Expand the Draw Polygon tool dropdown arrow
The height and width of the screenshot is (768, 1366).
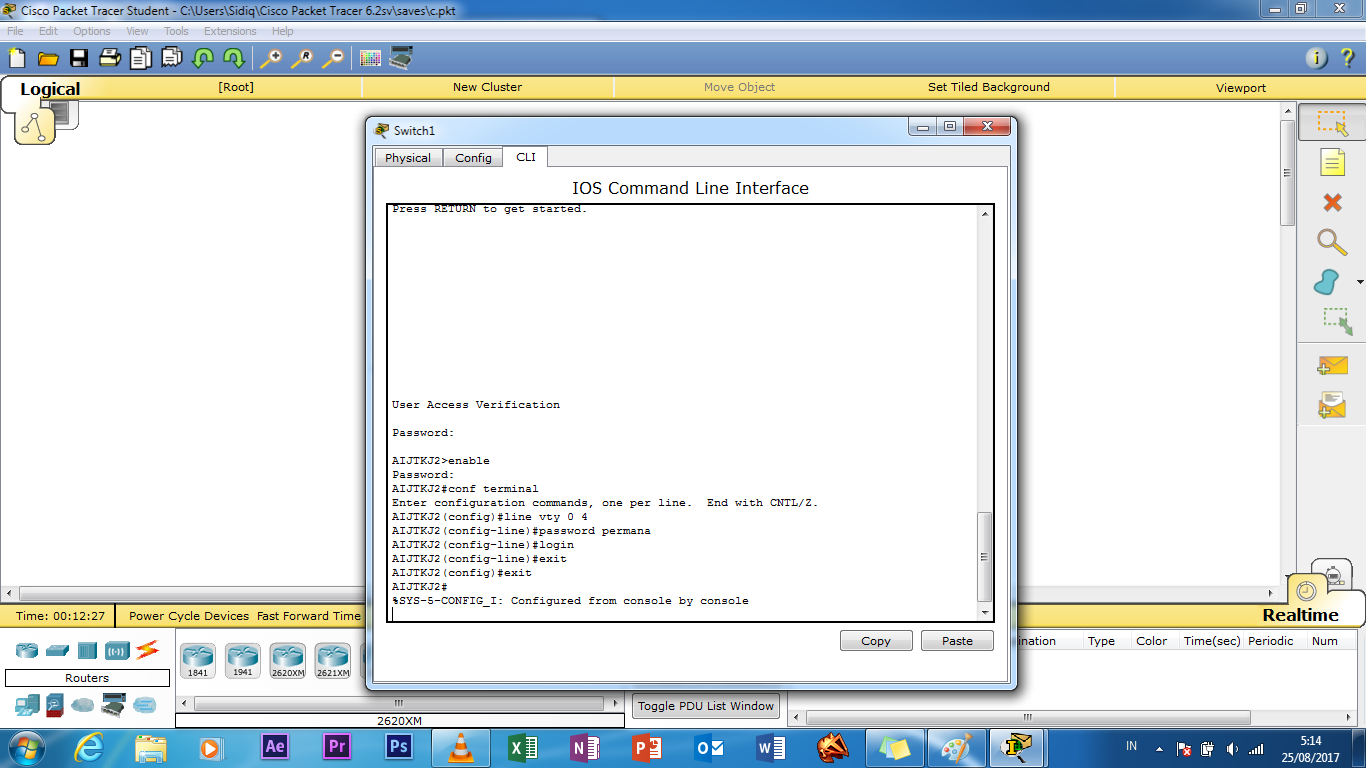[x=1360, y=283]
